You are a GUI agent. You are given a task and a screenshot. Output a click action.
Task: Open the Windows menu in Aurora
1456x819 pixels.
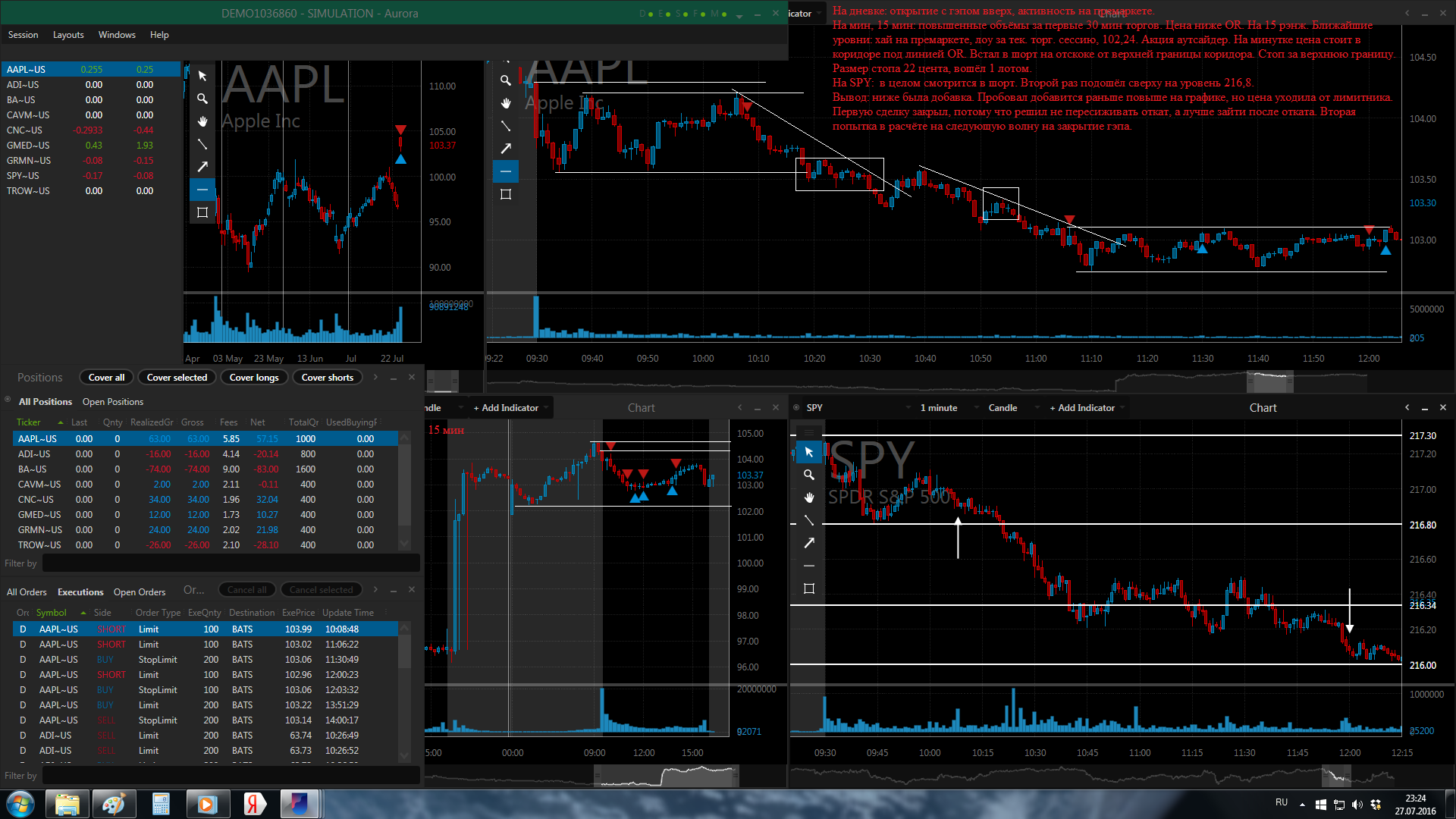pyautogui.click(x=117, y=35)
